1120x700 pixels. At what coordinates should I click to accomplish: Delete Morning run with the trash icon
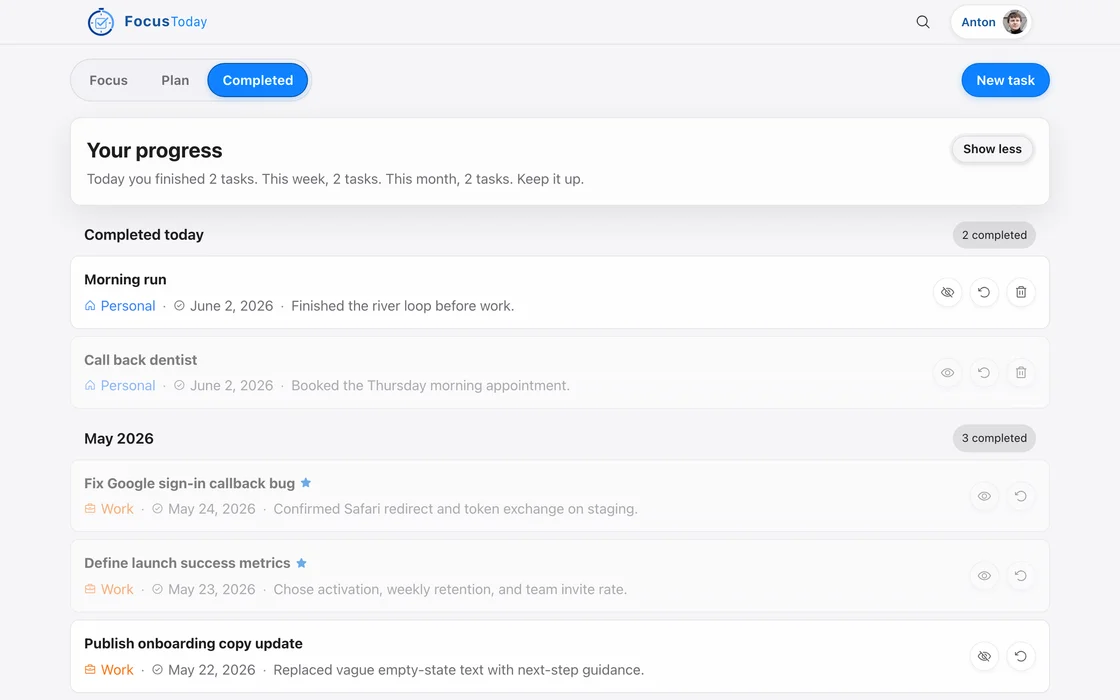coord(1021,292)
